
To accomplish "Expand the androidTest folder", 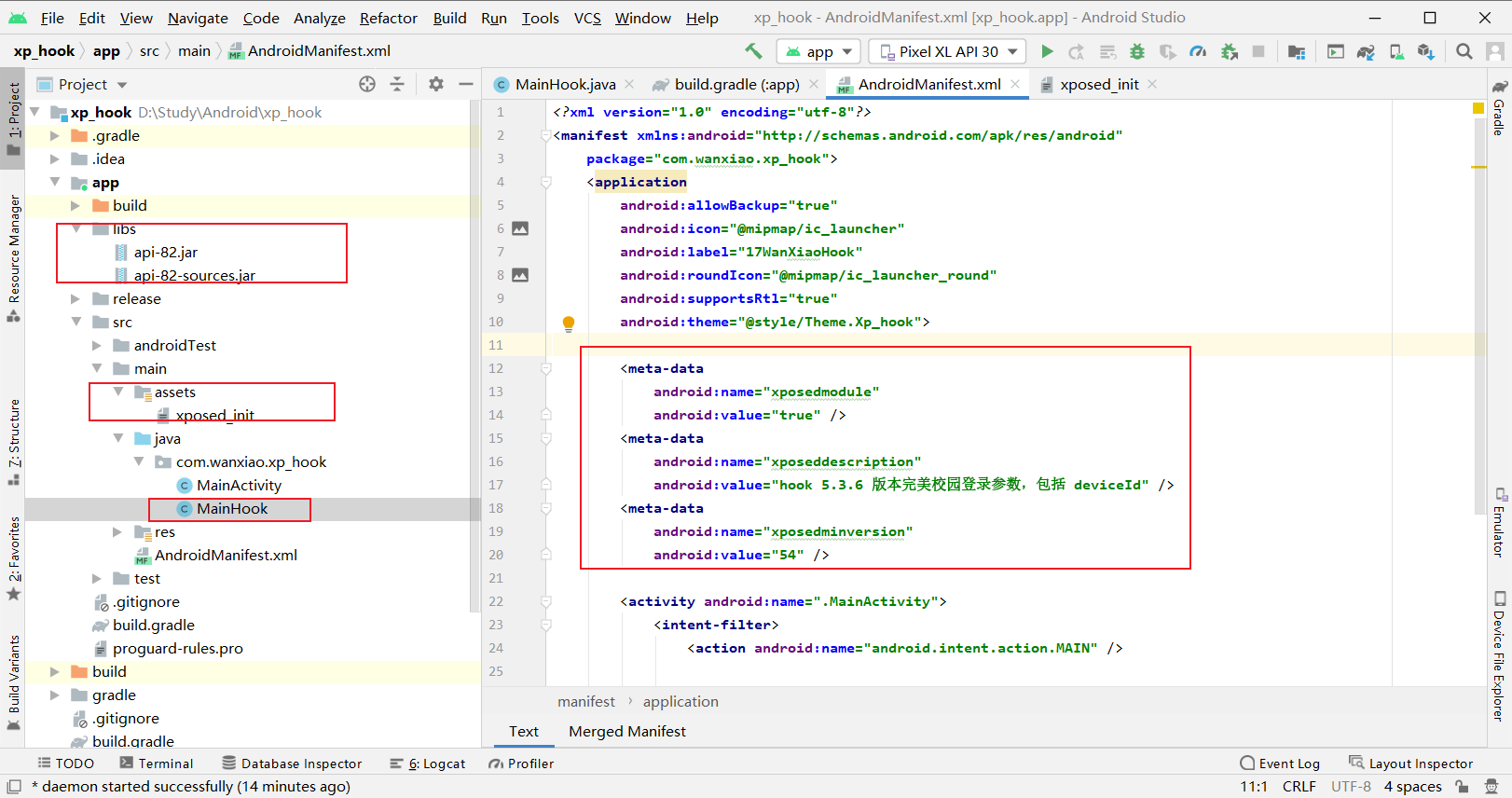I will pos(97,345).
